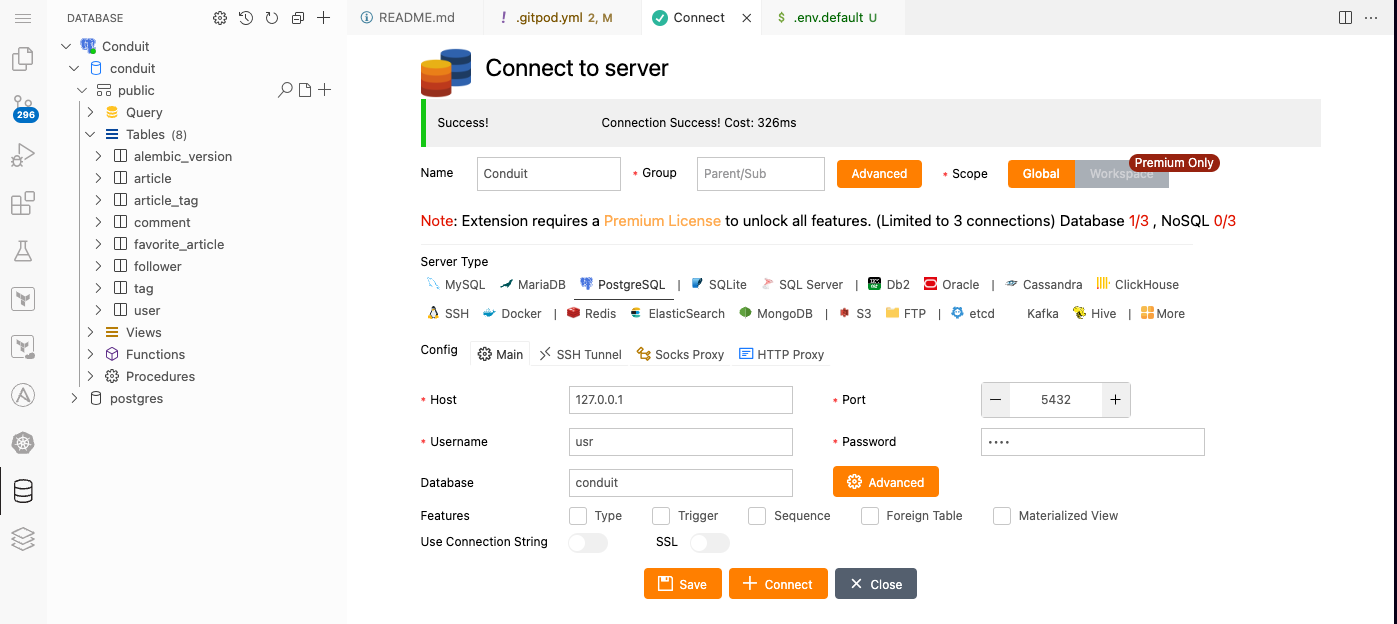Screen dimensions: 1397x624
Task: Expand the postgres database node
Action: pyautogui.click(x=74, y=398)
